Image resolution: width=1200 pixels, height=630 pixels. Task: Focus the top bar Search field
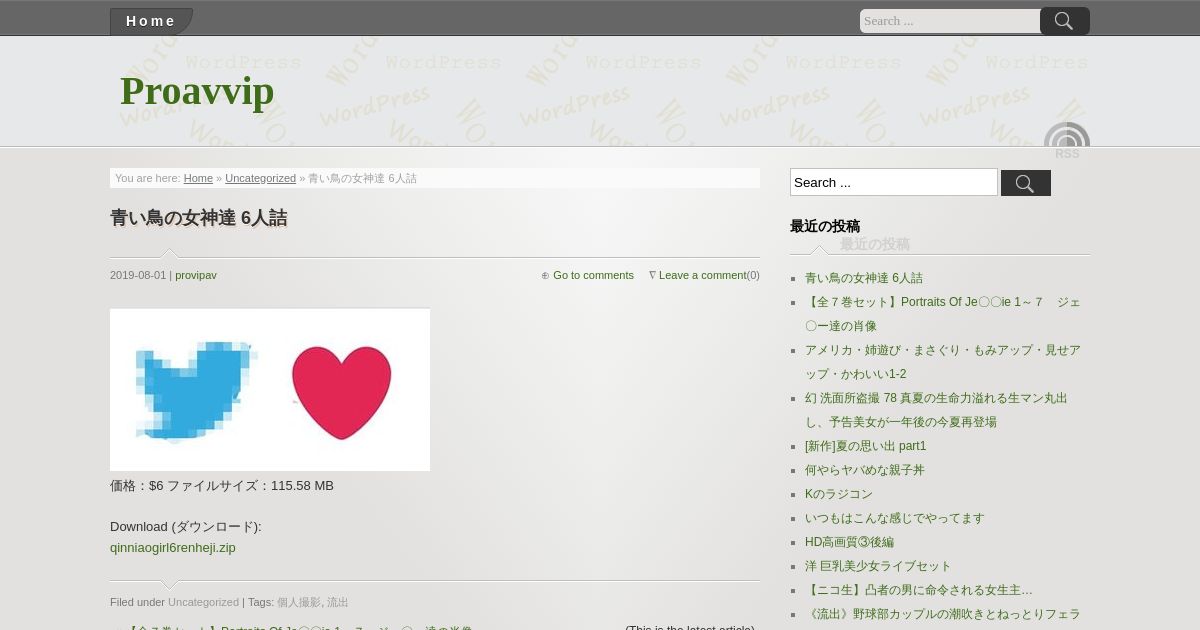point(950,21)
